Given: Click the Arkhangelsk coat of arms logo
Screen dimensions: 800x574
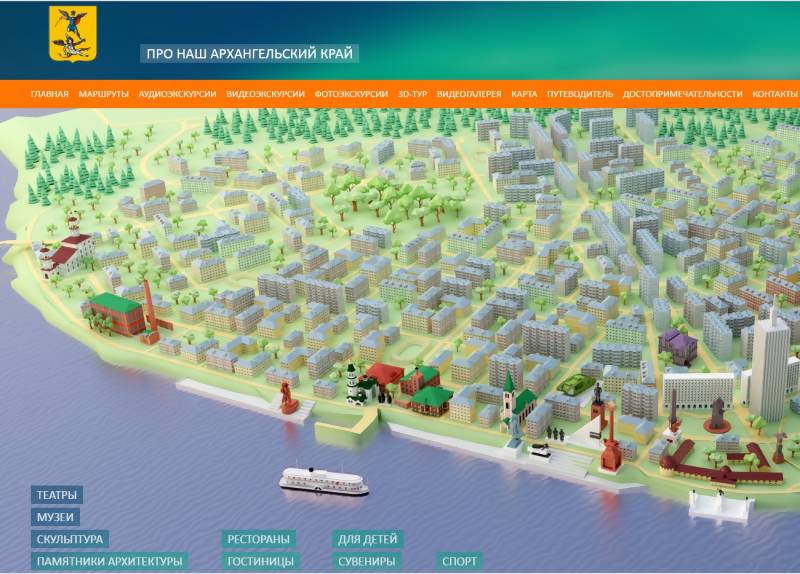Looking at the screenshot, I should [68, 33].
